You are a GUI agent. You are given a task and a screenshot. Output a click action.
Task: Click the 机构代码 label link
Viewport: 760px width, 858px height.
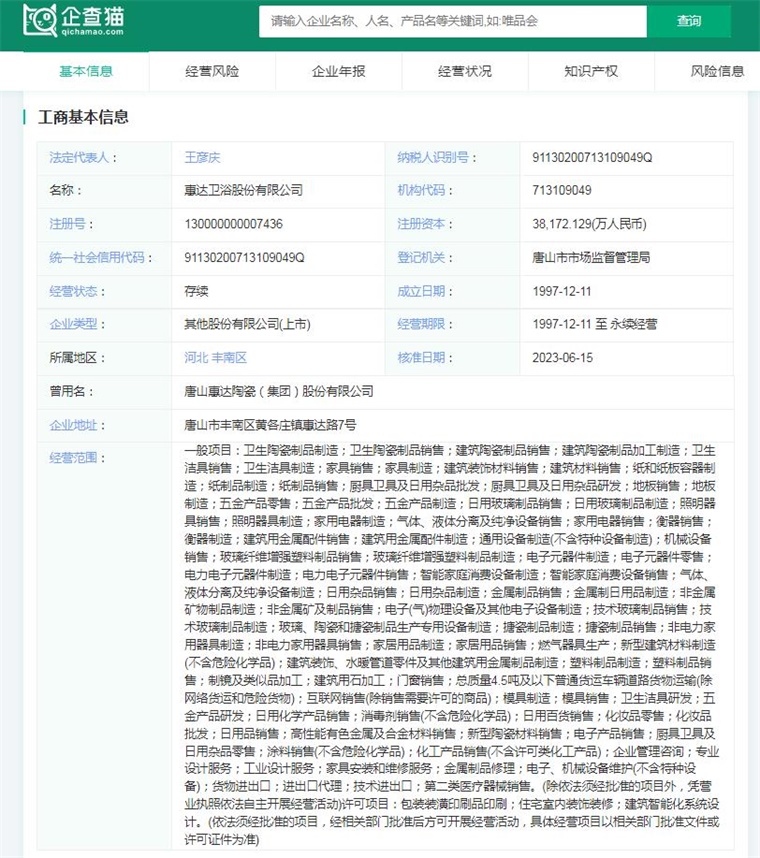pos(421,190)
